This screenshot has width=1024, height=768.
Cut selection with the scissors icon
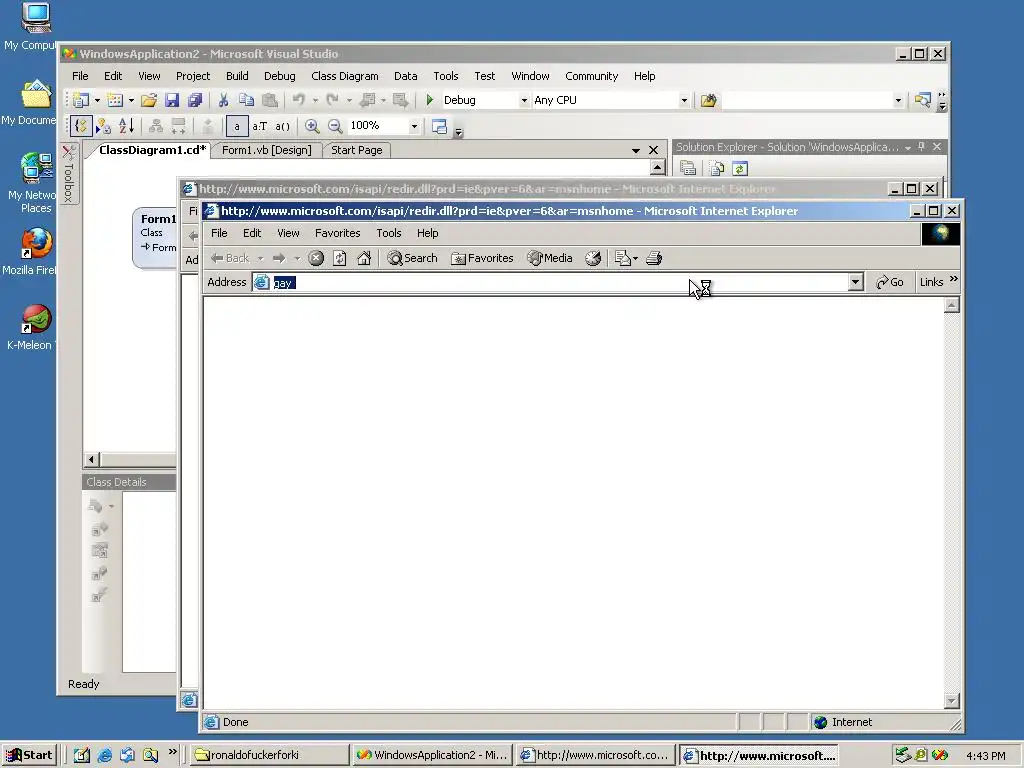pyautogui.click(x=223, y=100)
